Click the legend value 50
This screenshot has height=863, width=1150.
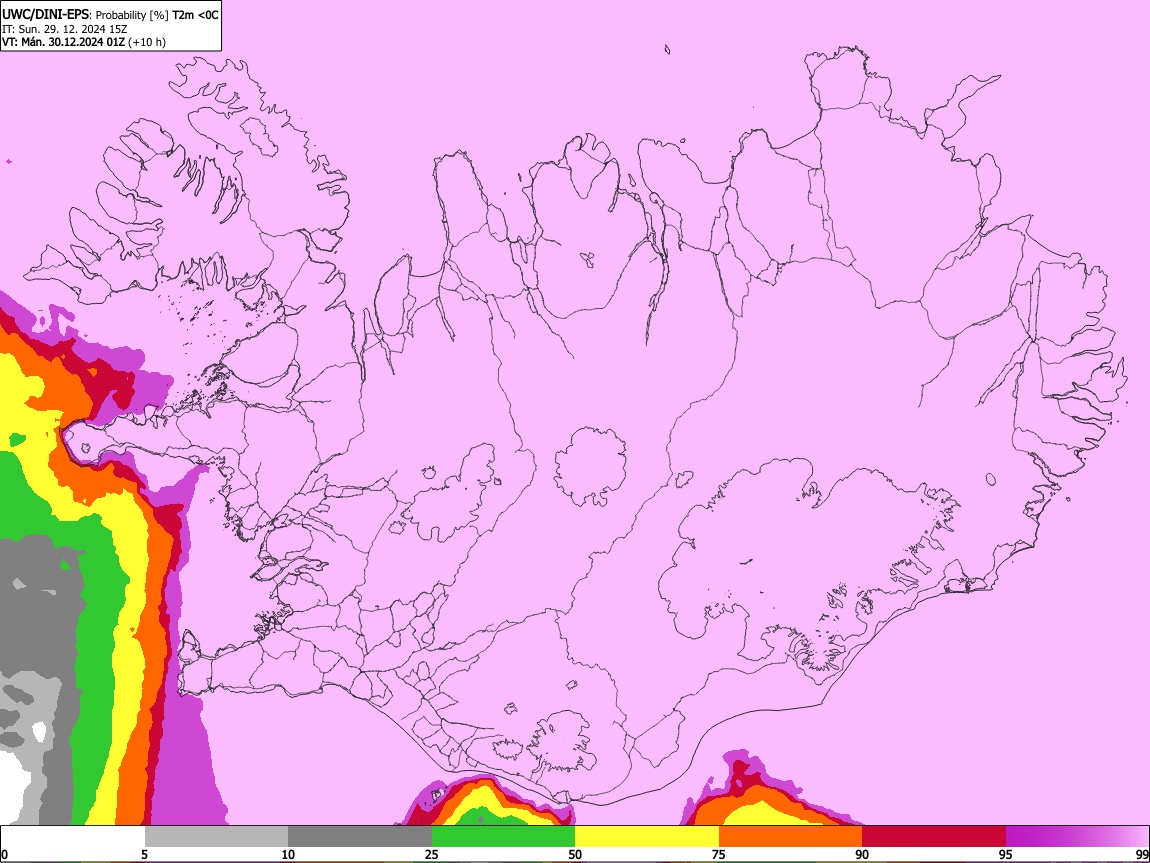[x=575, y=854]
